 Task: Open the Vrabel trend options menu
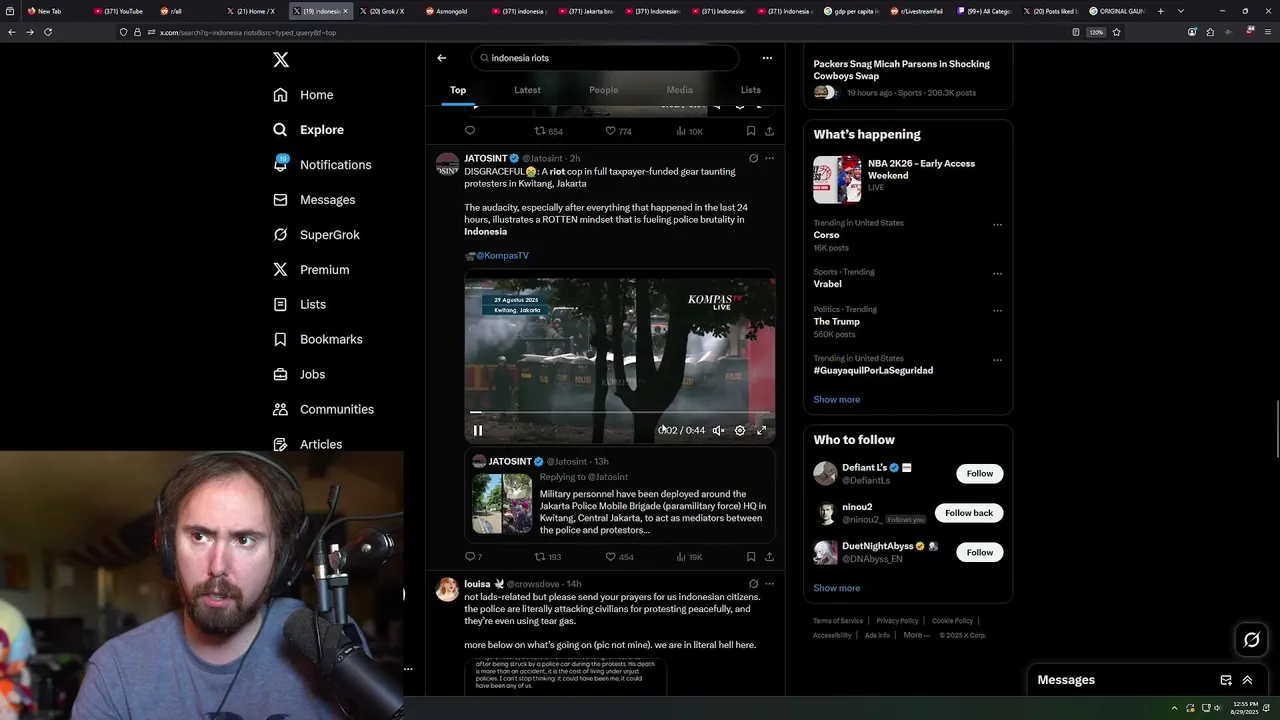point(997,274)
